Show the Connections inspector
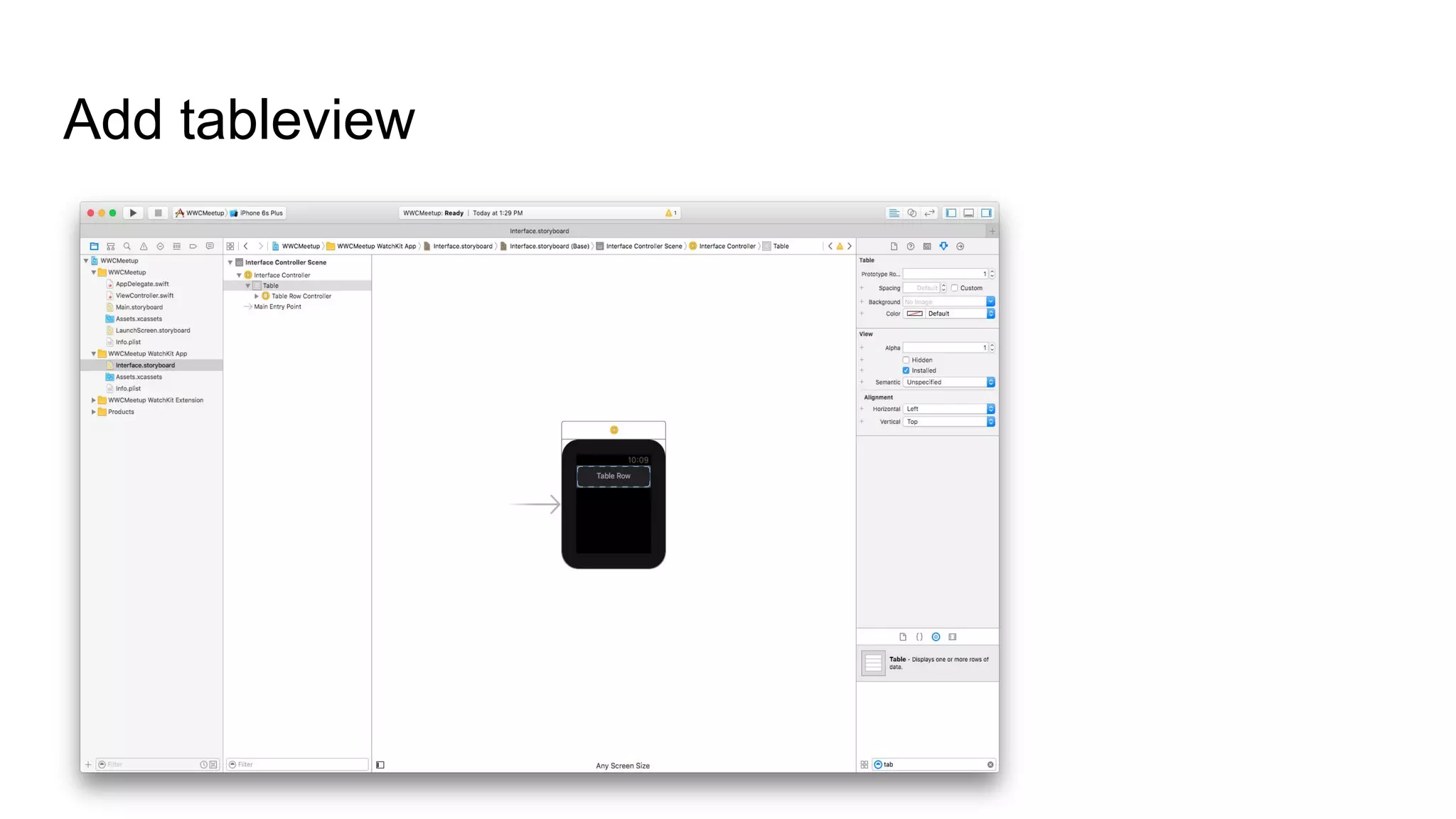Viewport: 1456px width, 819px height. pyautogui.click(x=960, y=246)
